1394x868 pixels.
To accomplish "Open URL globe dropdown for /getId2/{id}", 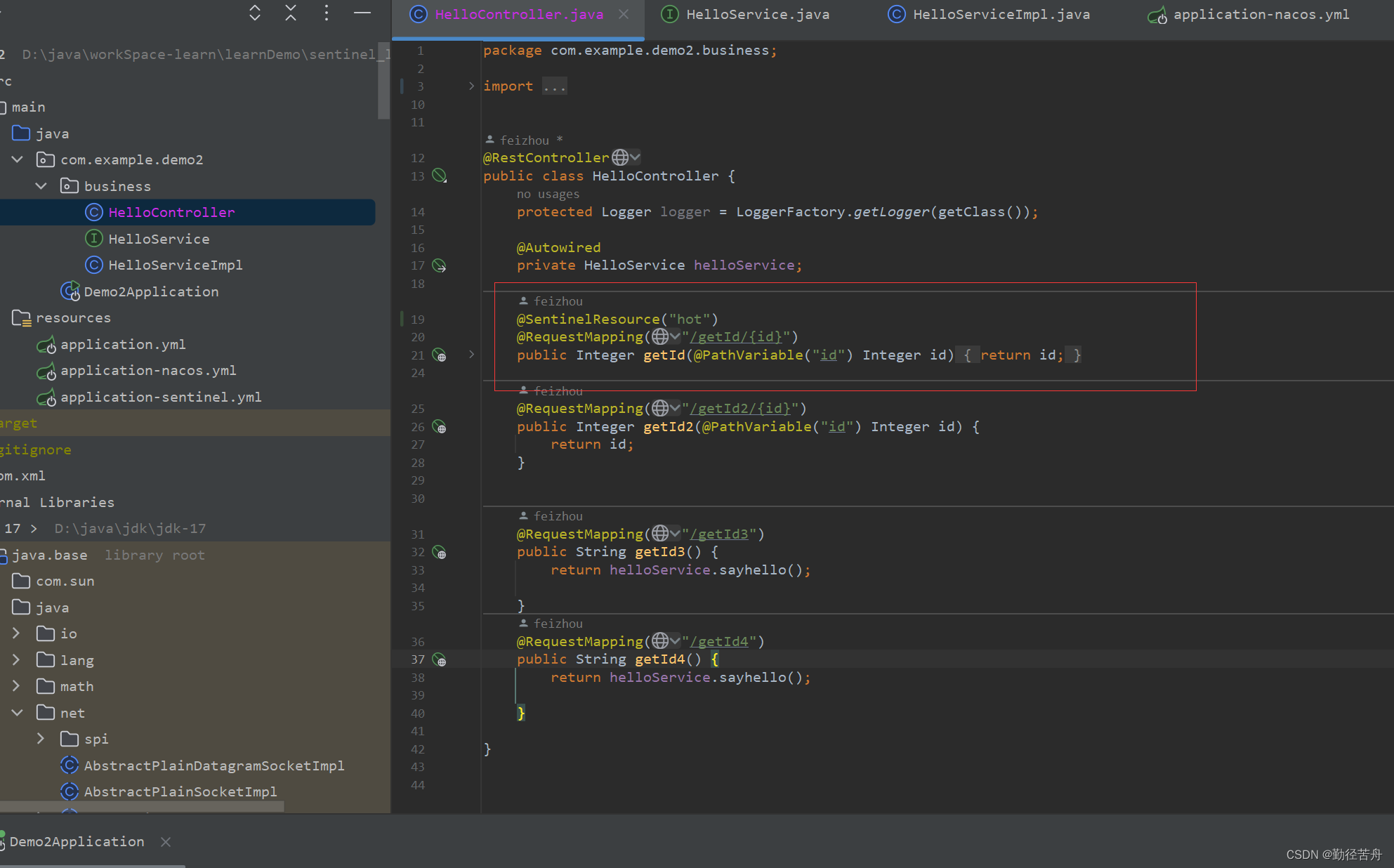I will (x=666, y=408).
